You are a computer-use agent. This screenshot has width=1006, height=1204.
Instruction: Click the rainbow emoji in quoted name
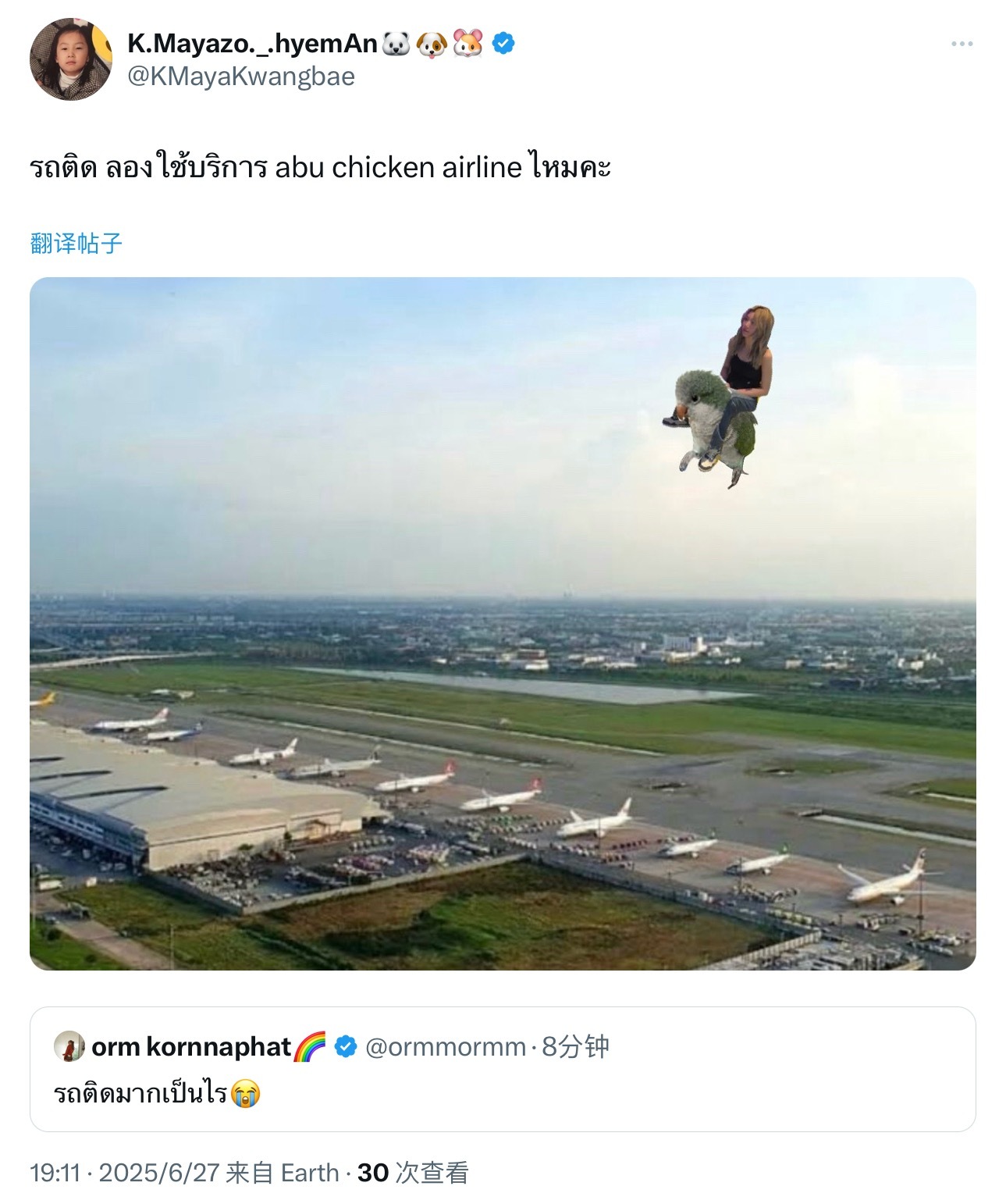[310, 1046]
